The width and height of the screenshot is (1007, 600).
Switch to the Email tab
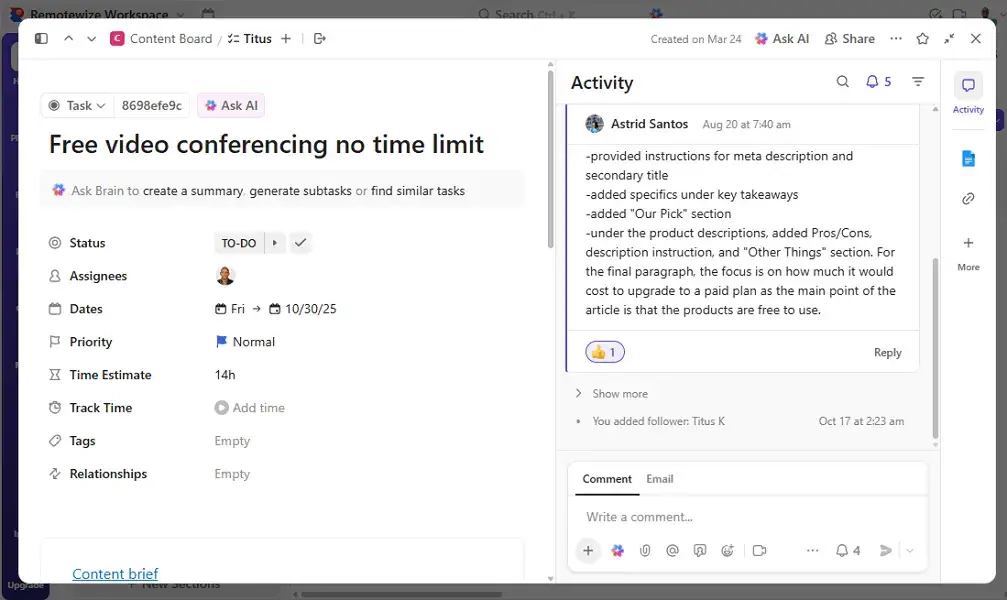click(659, 479)
